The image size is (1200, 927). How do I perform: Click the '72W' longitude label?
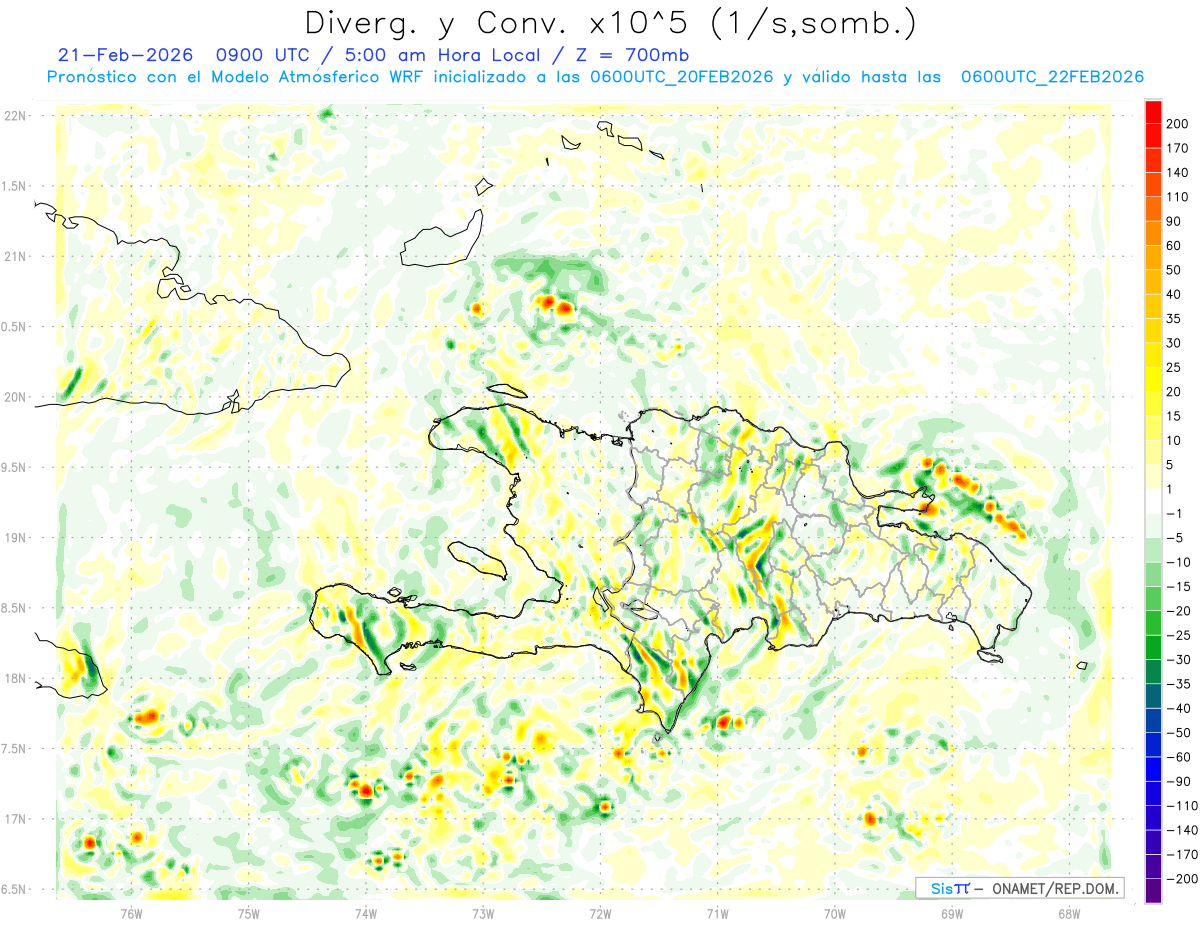(600, 912)
